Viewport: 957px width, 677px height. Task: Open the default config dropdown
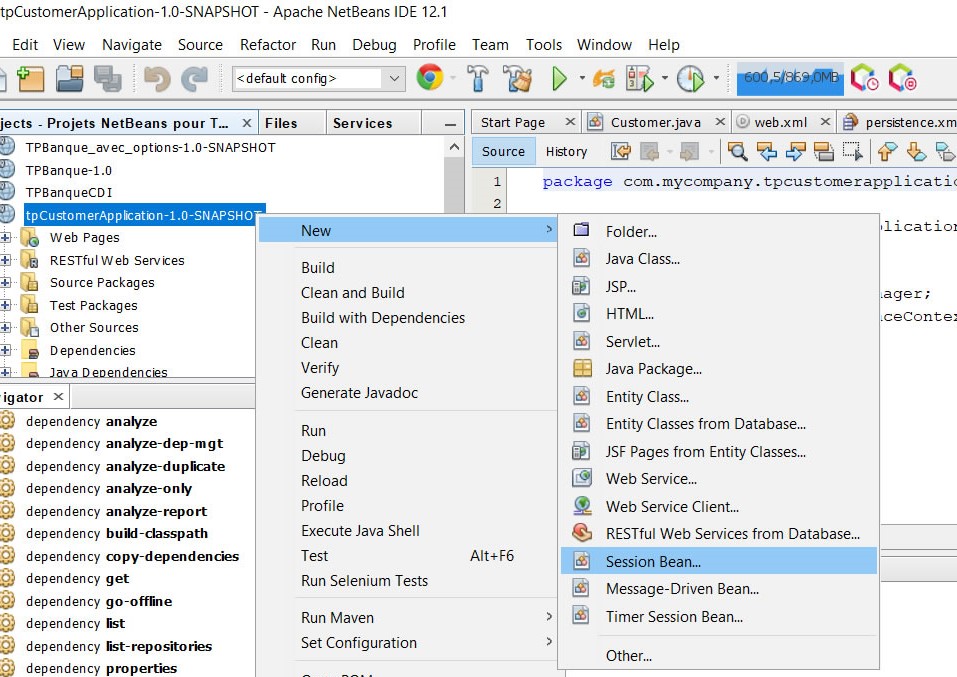[x=394, y=79]
